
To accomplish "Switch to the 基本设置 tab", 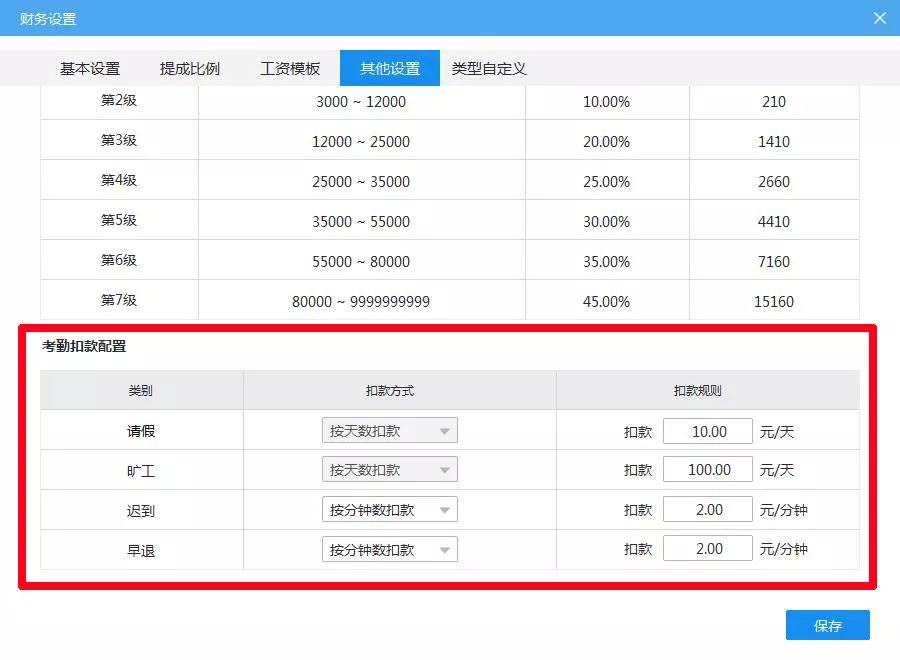I will [x=93, y=68].
